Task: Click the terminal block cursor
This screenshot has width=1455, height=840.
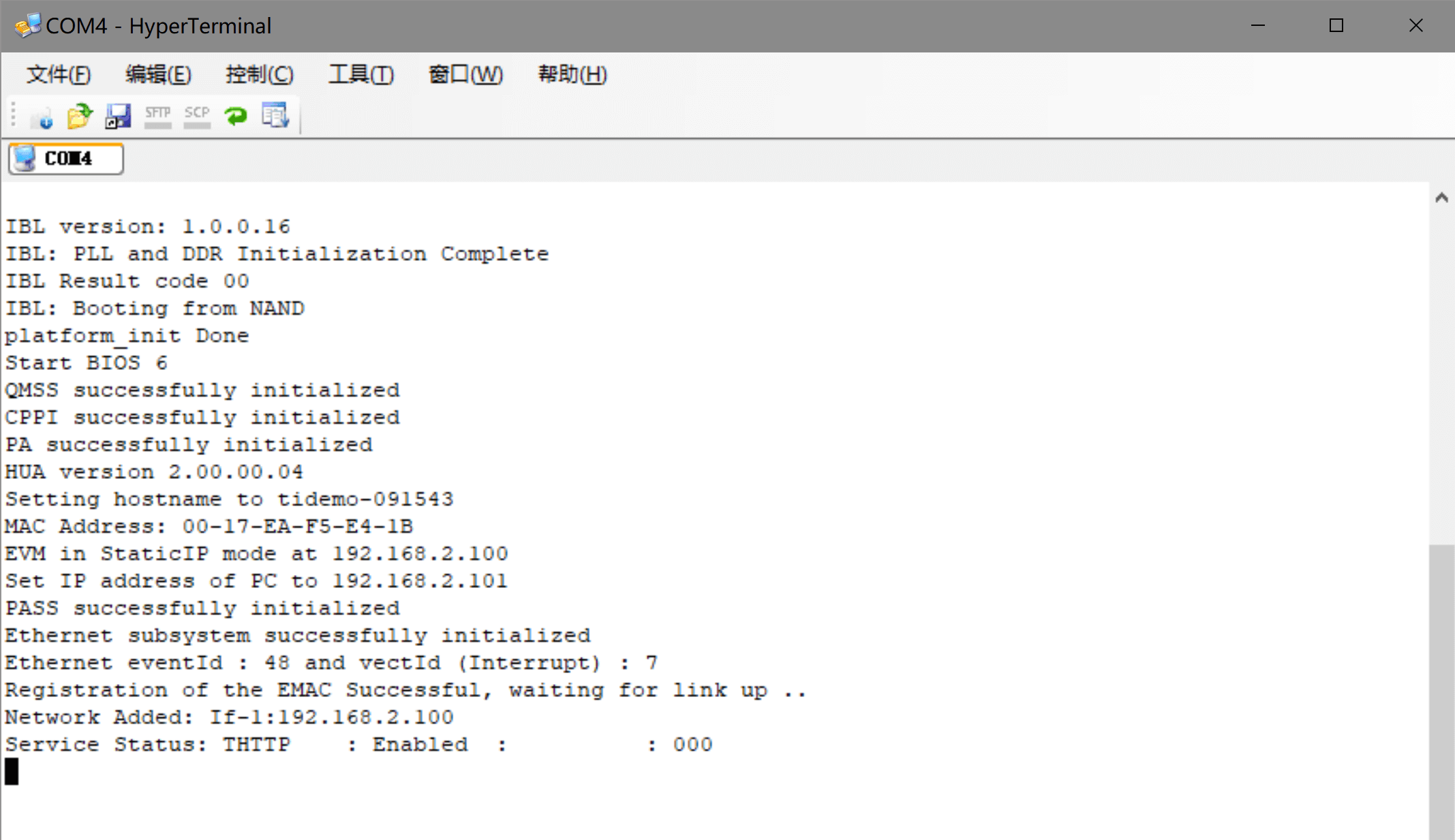Action: (x=12, y=772)
